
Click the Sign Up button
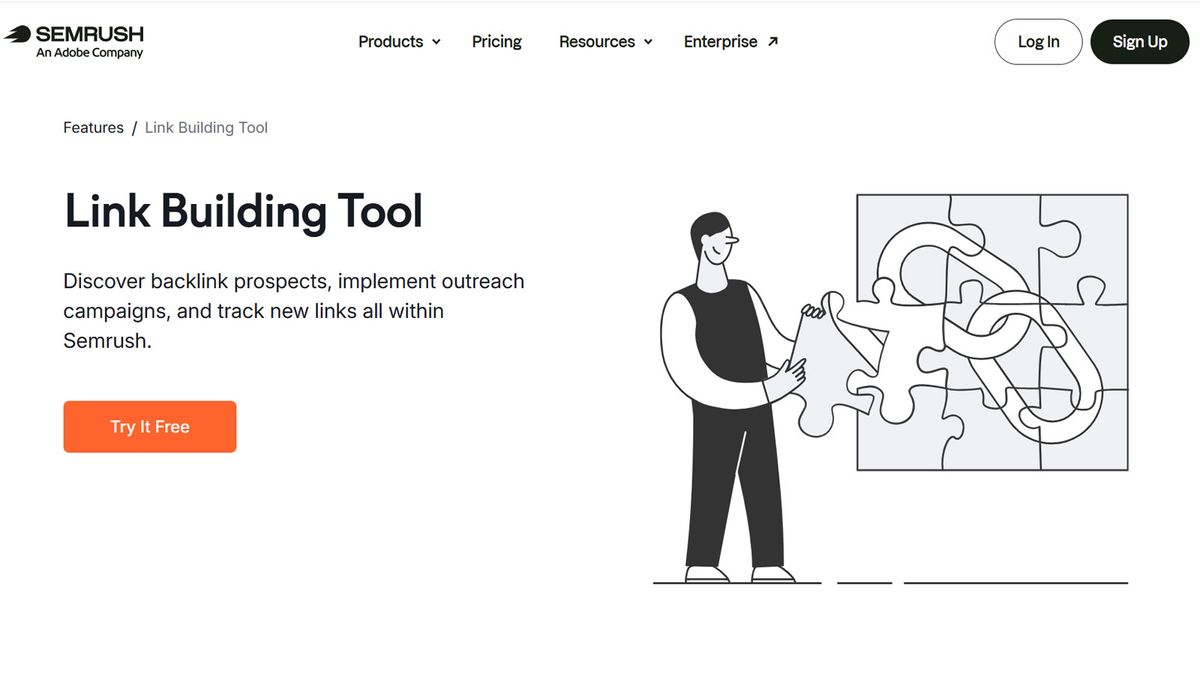point(1140,42)
